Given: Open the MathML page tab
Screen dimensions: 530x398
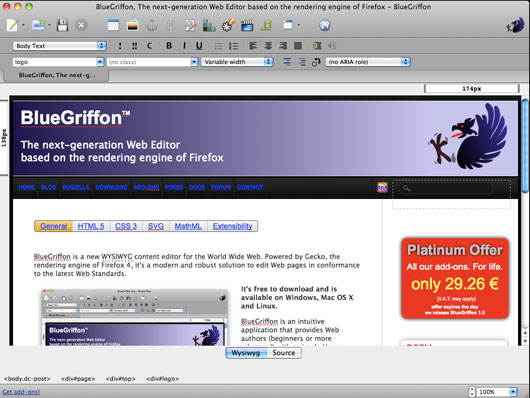Looking at the screenshot, I should [188, 226].
